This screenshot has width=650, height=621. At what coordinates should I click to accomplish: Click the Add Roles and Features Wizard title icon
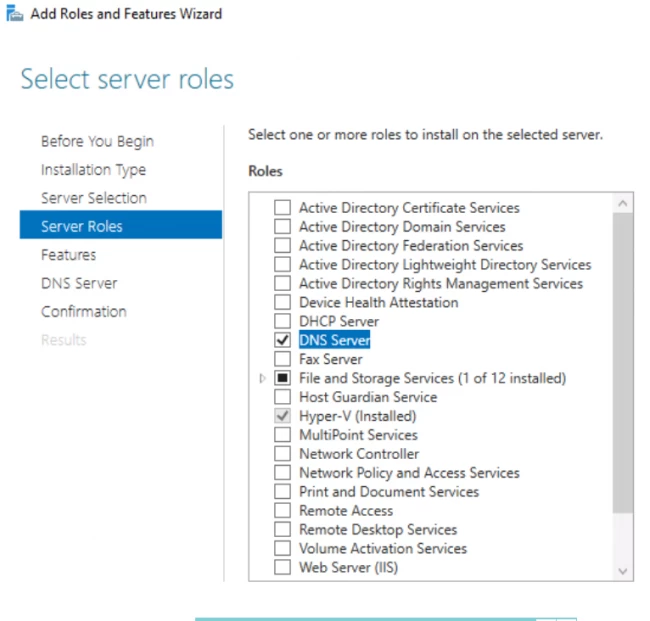15,13
